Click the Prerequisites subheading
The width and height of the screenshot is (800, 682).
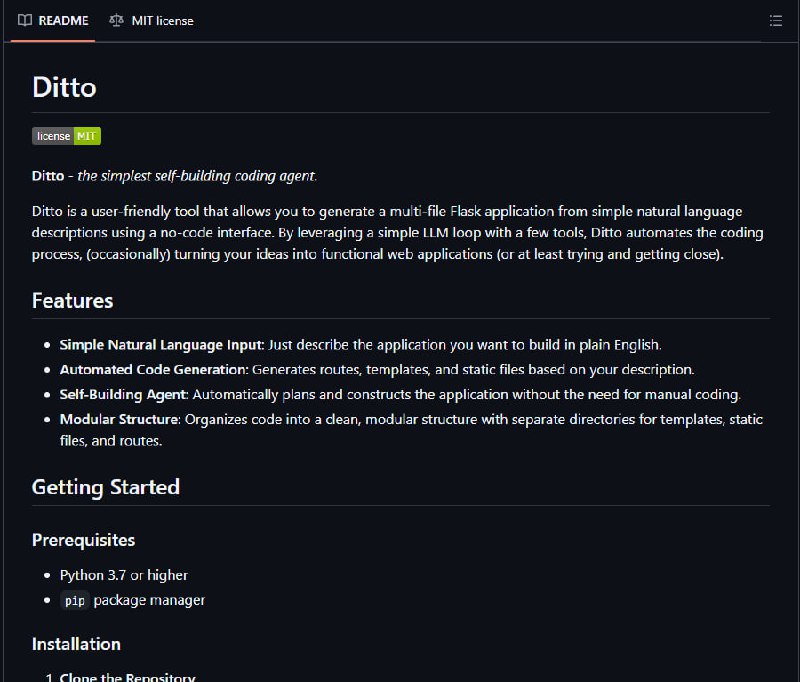point(83,540)
